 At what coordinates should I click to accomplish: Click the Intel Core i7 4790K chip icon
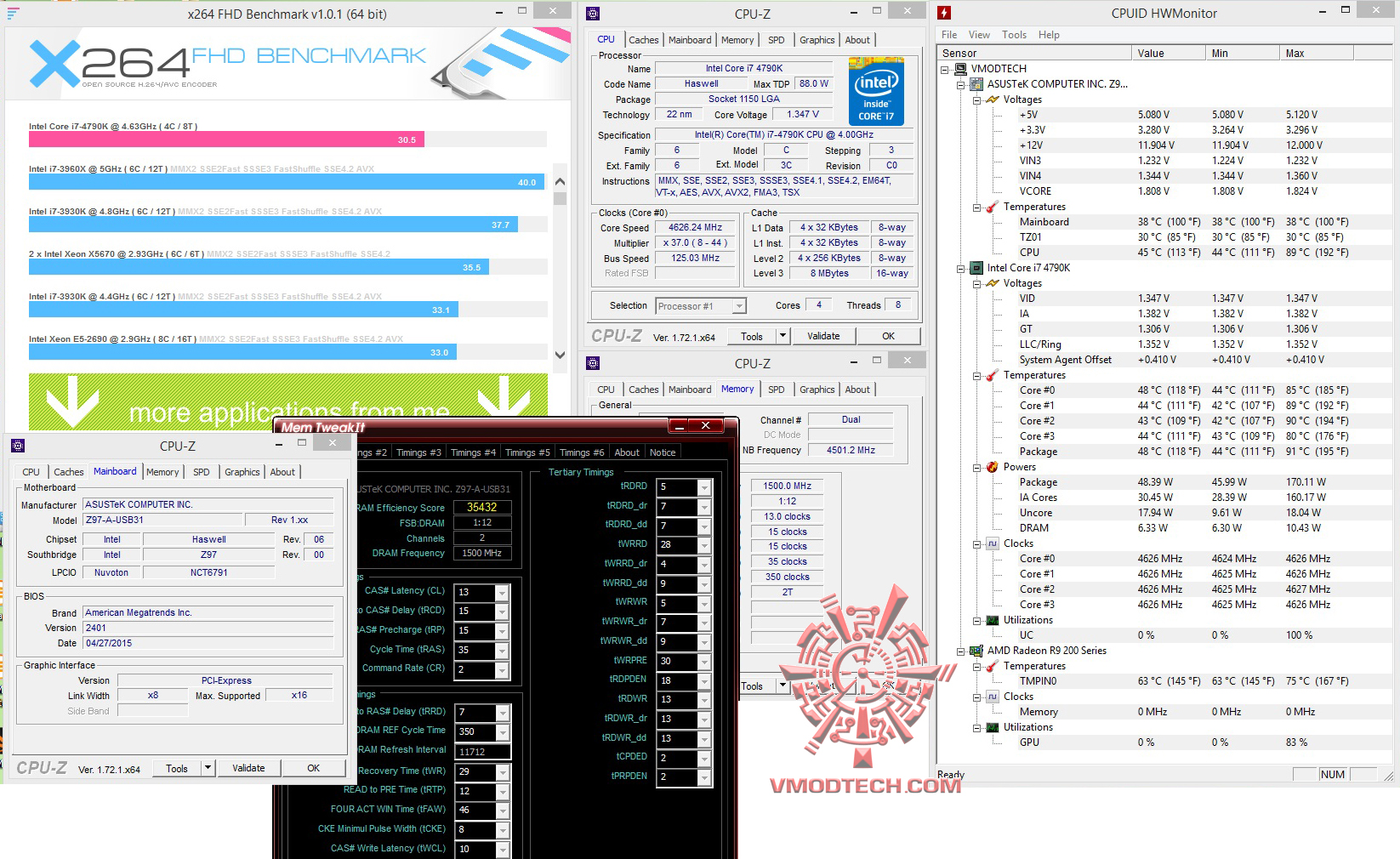[976, 268]
